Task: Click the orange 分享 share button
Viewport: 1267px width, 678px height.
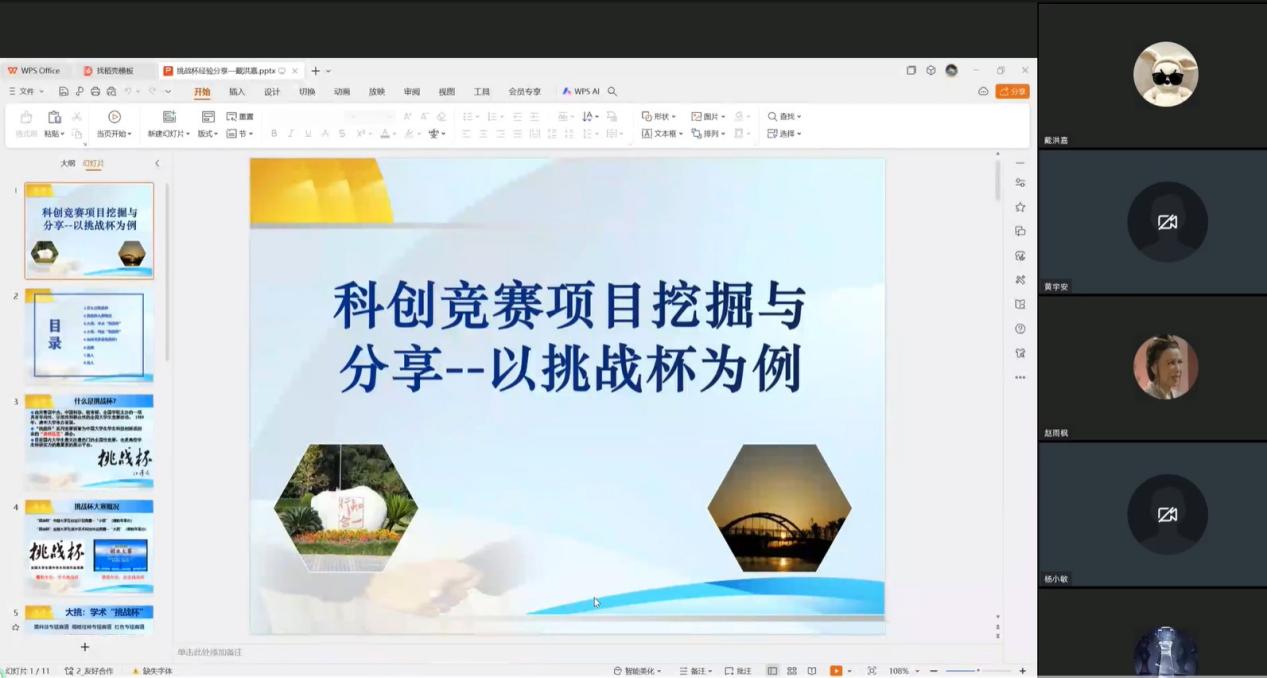Action: point(1012,92)
